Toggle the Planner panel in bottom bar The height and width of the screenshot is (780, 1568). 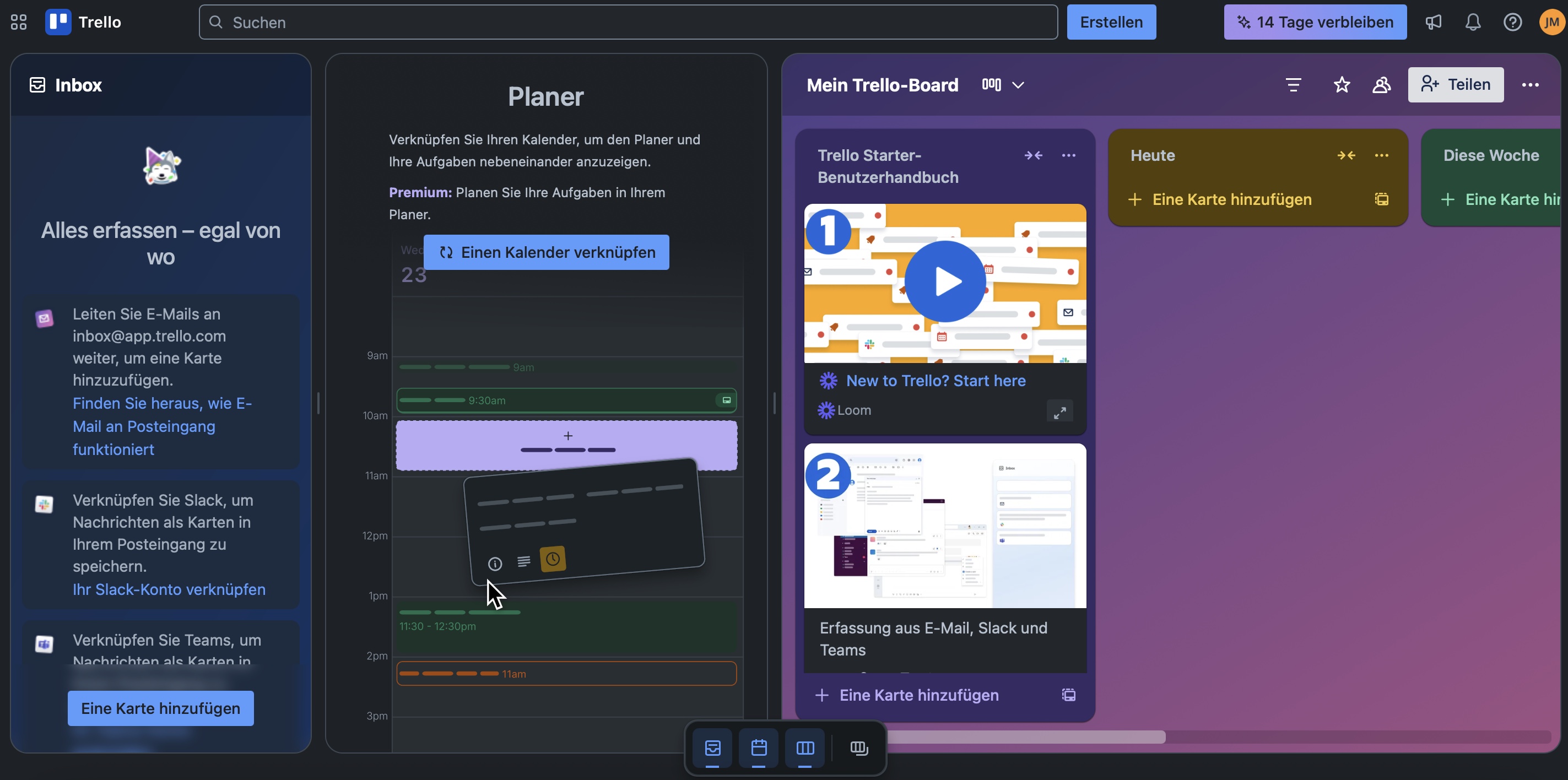[x=759, y=747]
